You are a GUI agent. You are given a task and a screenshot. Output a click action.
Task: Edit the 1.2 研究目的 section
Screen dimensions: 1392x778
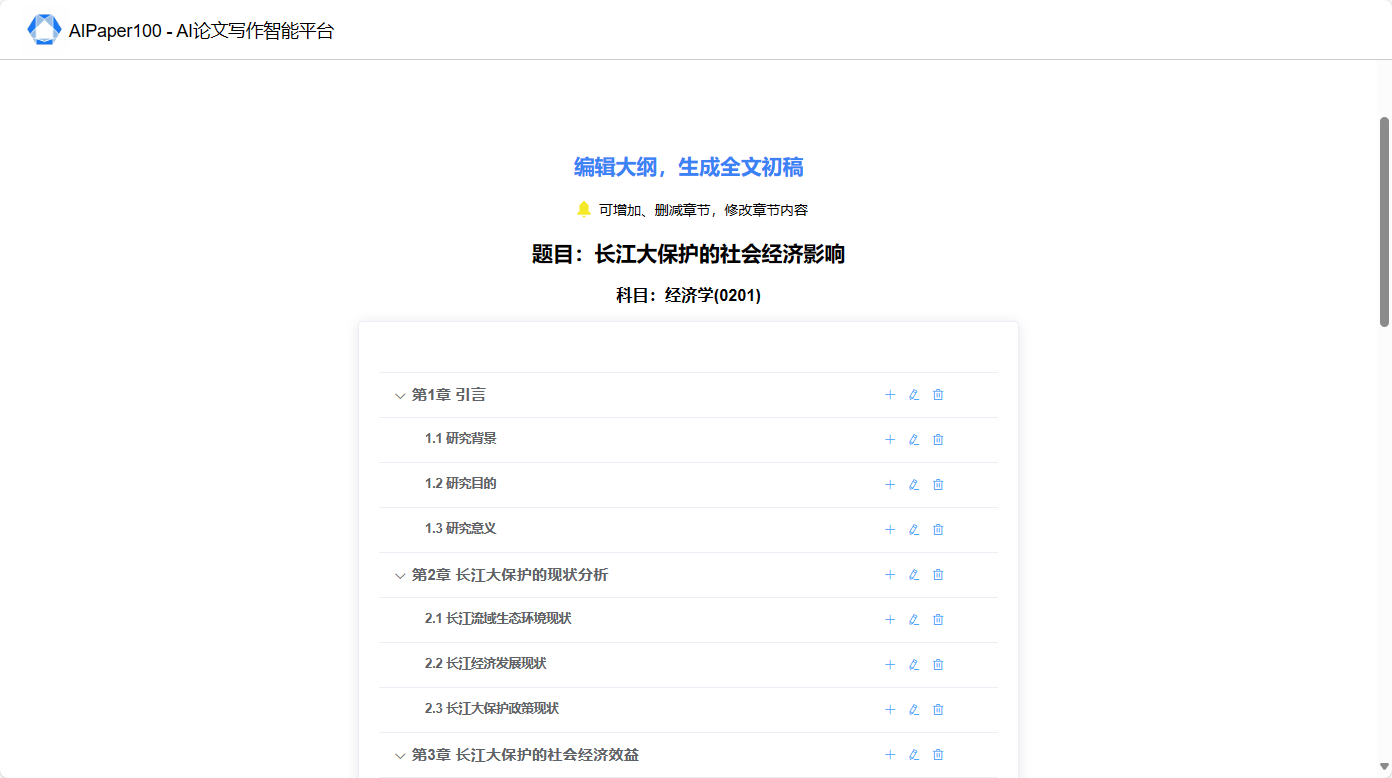coord(914,485)
